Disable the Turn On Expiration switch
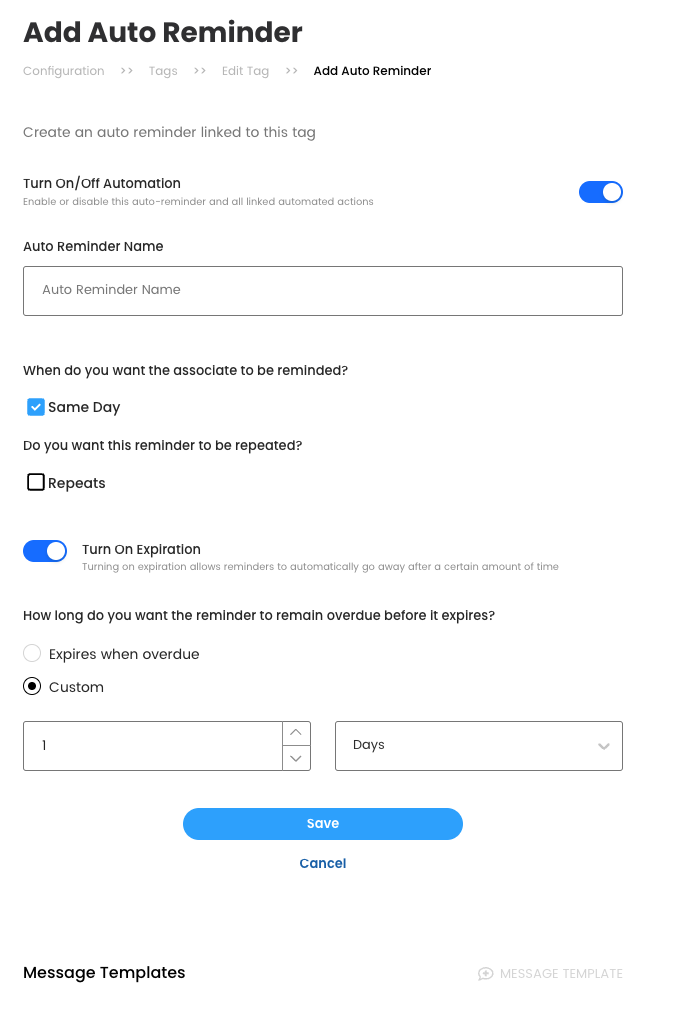The width and height of the screenshot is (692, 1013). click(45, 550)
